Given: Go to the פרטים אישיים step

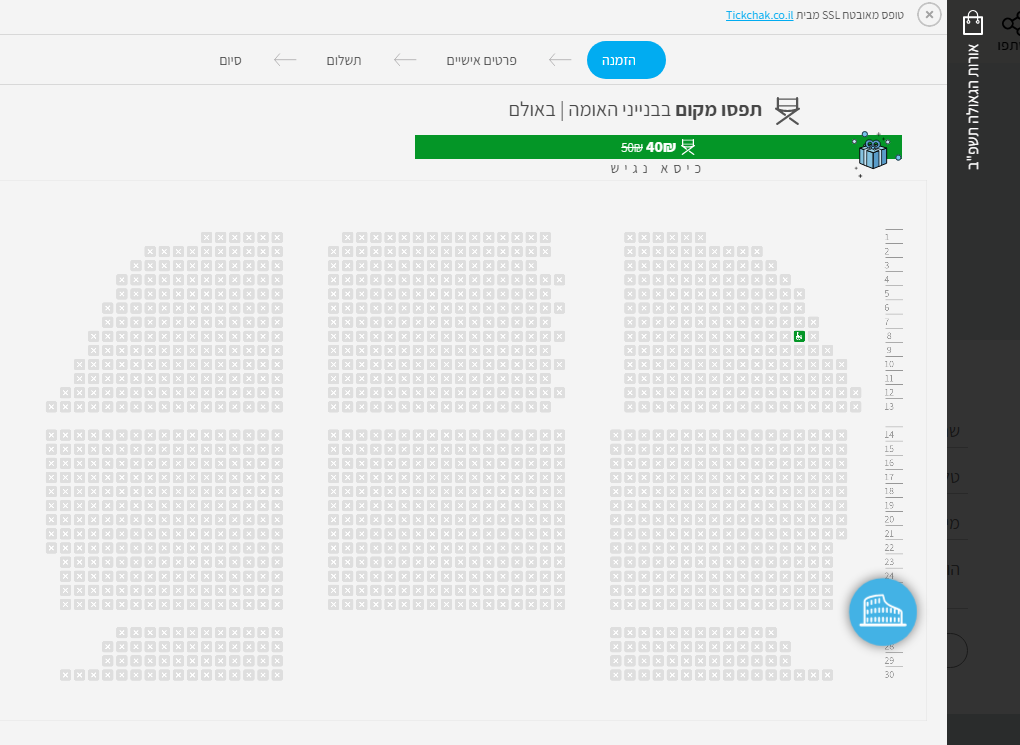Looking at the screenshot, I should tap(481, 60).
